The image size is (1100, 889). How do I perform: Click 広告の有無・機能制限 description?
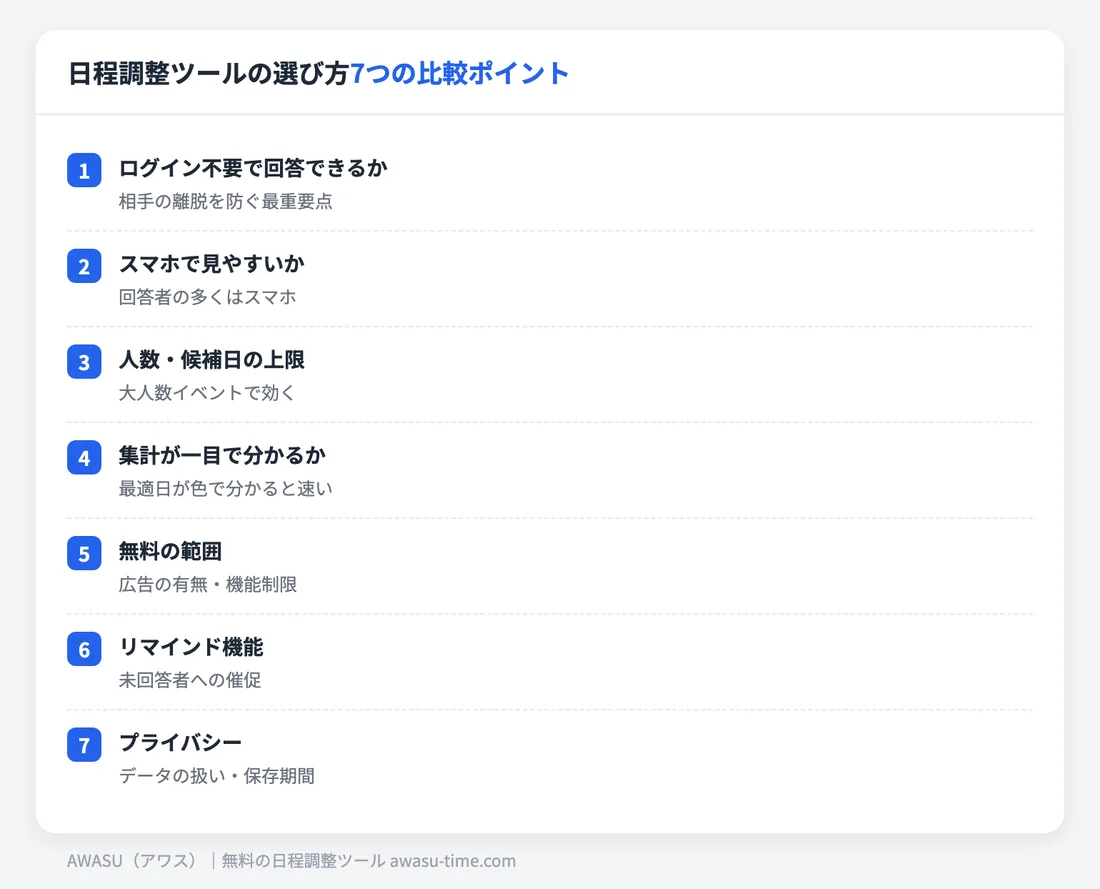tap(208, 584)
